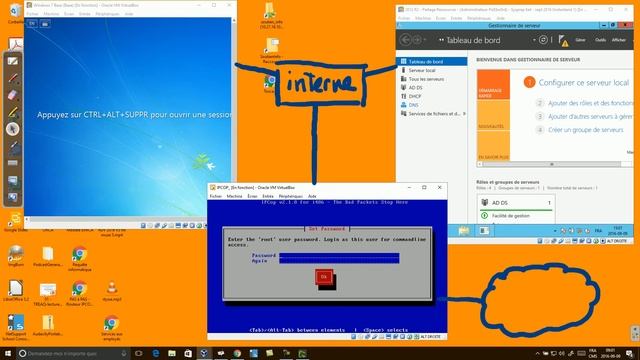
Task: Open File Explorer from host taskbar
Action: click(x=172, y=353)
